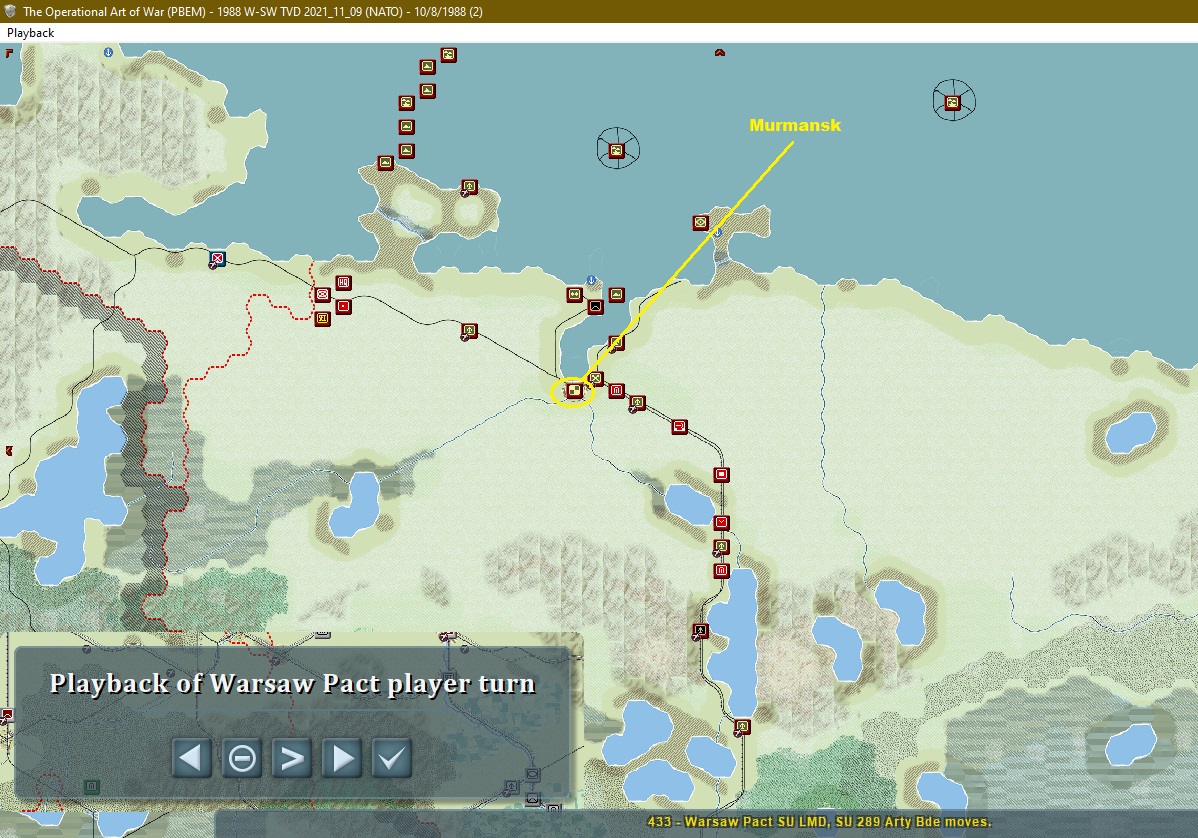Screen dimensions: 1198x838
Task: Select the checkered counter inside the yellow ring
Action: coord(575,390)
